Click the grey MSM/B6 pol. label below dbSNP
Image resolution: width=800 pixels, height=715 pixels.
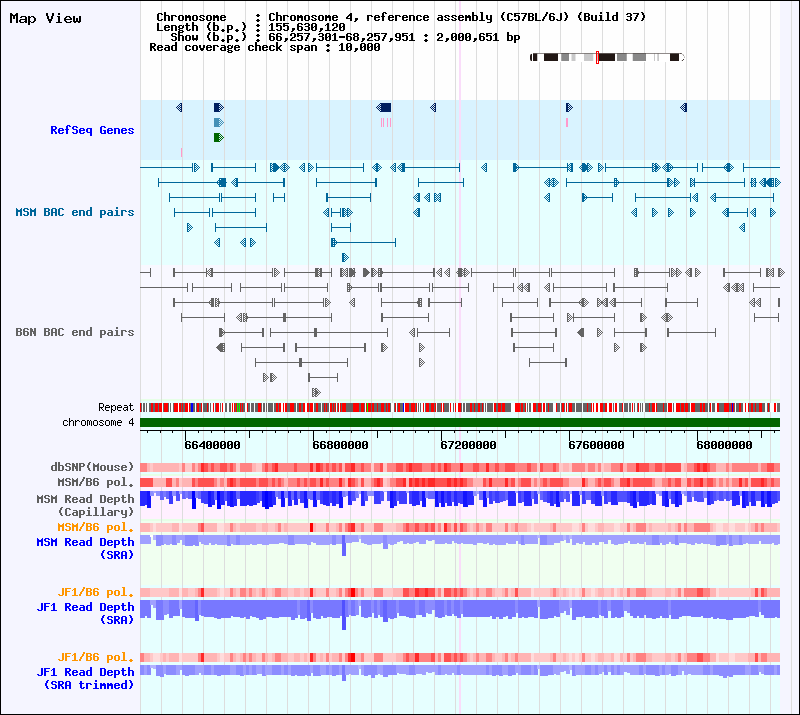[95, 482]
